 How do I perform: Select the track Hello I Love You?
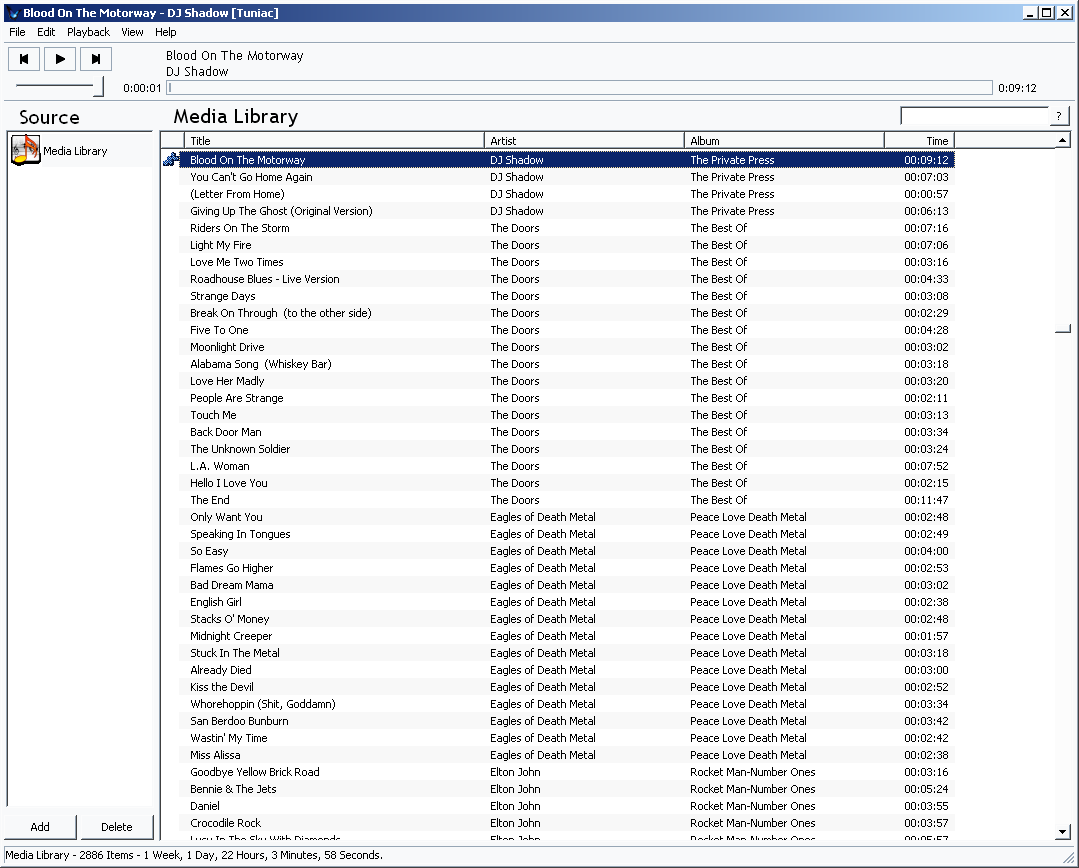[x=568, y=483]
